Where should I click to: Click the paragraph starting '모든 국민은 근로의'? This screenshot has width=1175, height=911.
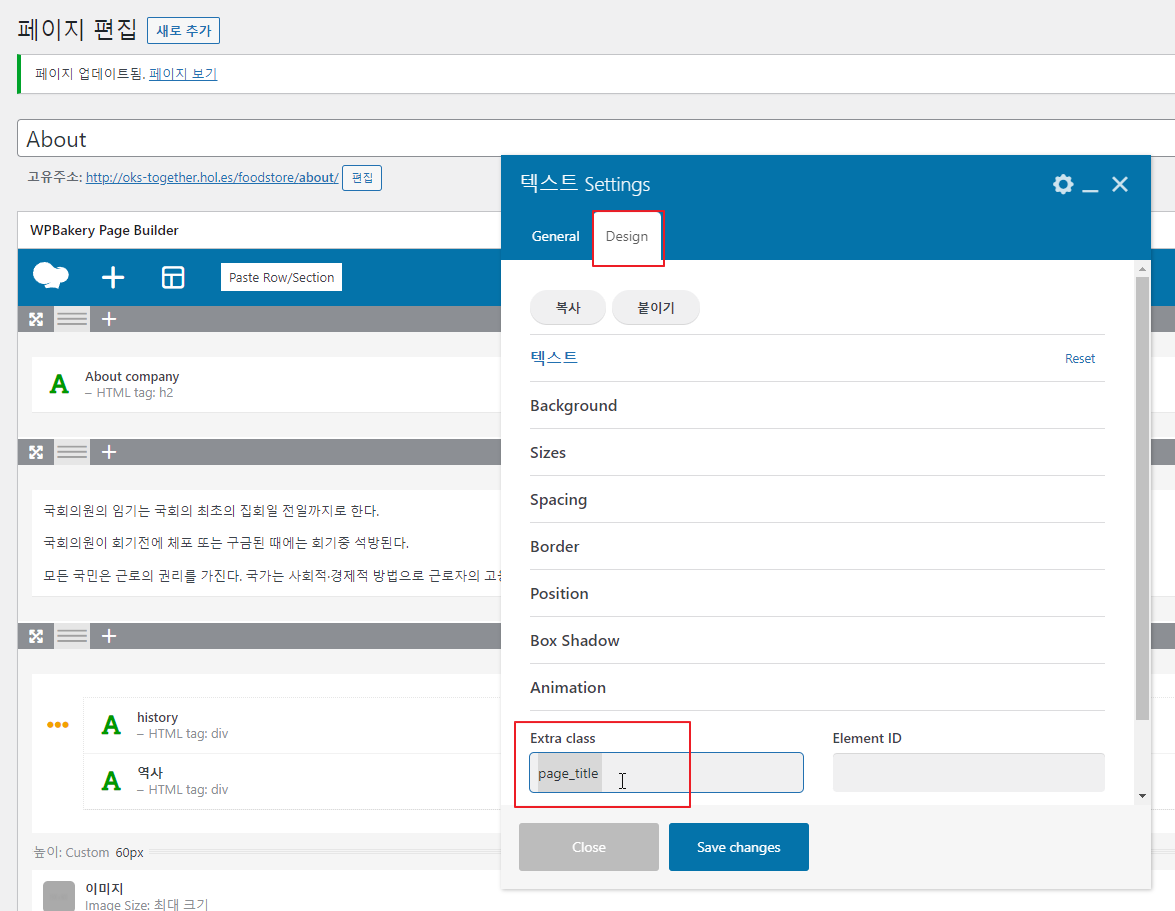tap(272, 575)
